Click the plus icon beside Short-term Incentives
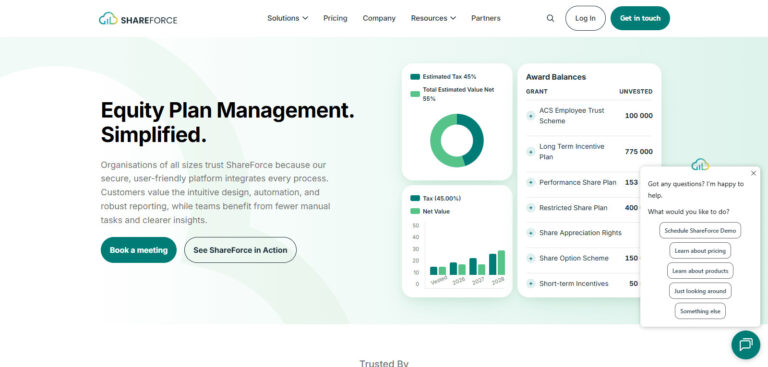Screen dimensions: 768x367 [530, 284]
